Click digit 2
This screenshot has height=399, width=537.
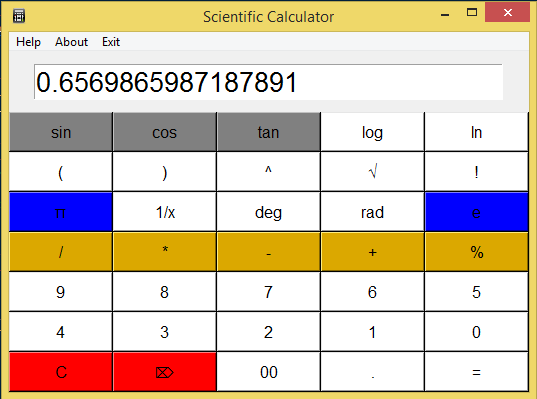pyautogui.click(x=268, y=332)
